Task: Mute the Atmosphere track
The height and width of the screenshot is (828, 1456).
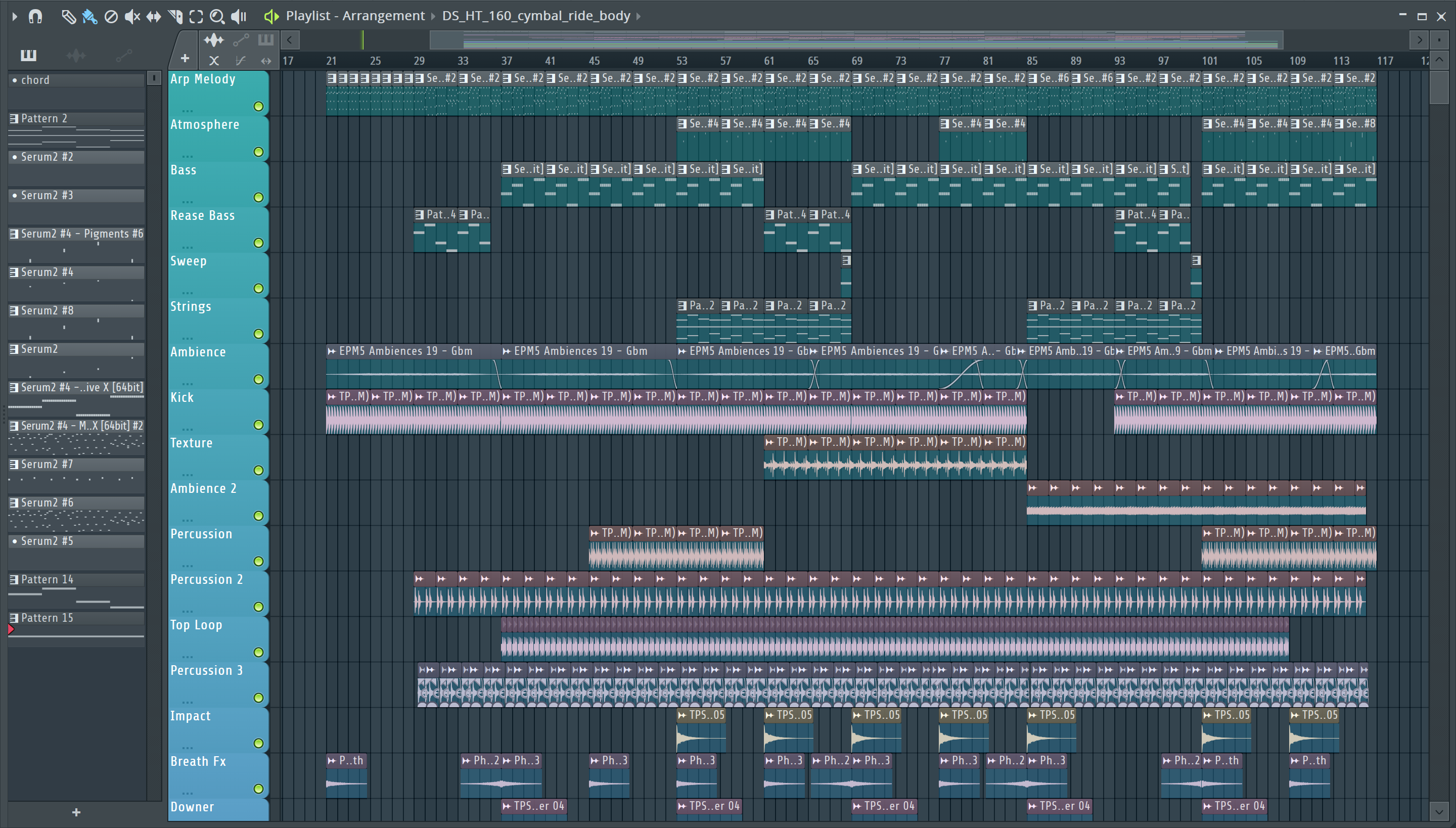Action: click(259, 152)
